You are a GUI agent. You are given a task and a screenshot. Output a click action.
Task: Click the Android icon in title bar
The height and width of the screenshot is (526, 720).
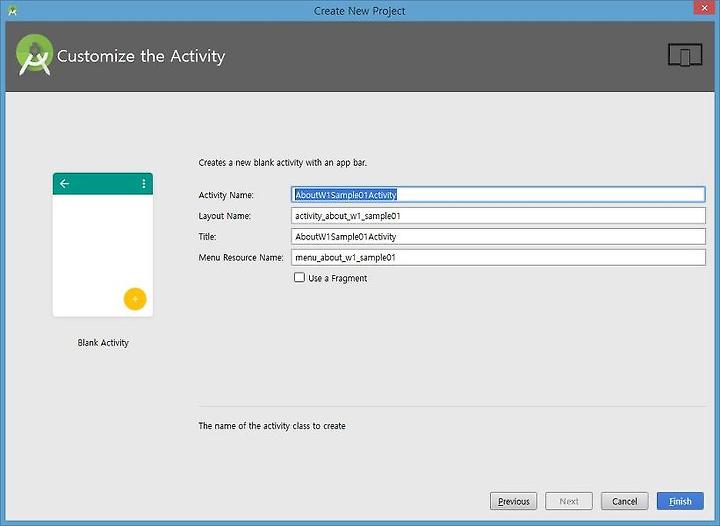click(x=12, y=11)
